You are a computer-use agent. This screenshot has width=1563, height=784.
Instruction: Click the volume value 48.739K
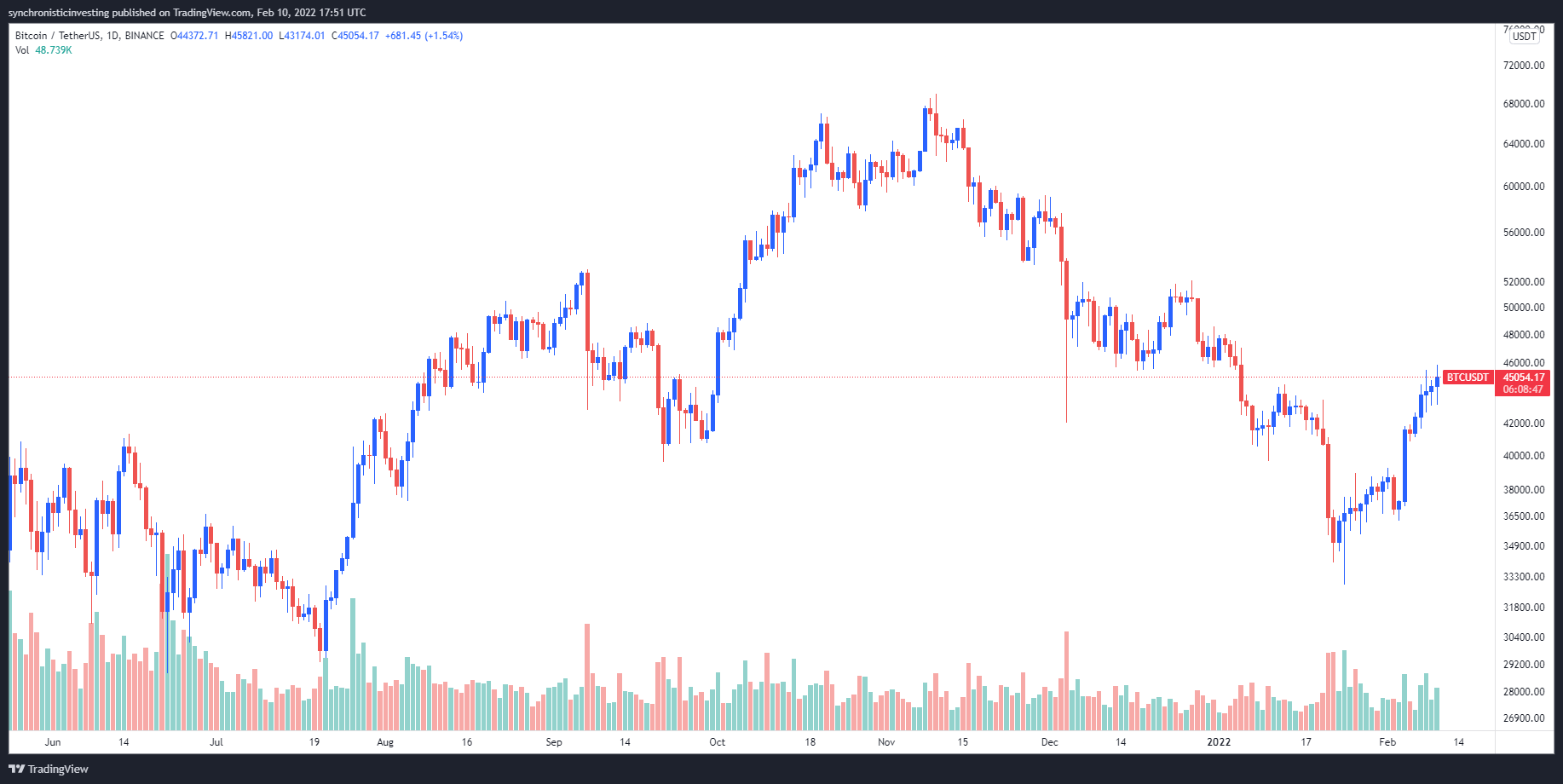[54, 50]
